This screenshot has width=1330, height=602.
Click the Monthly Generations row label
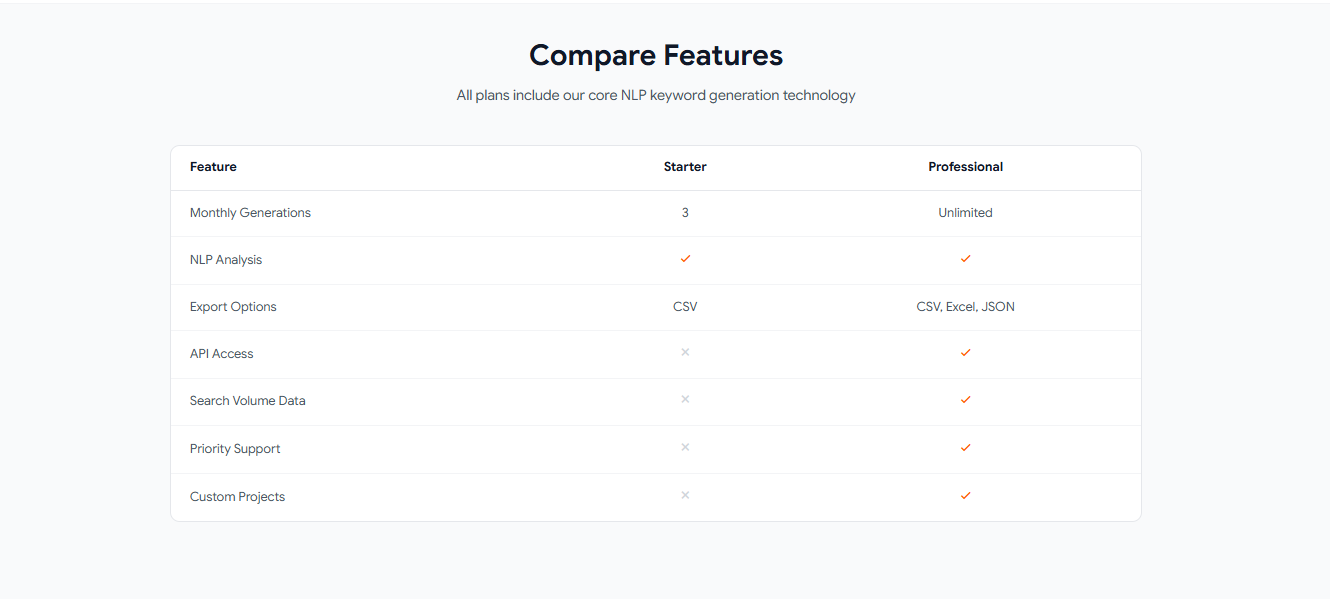(x=250, y=213)
